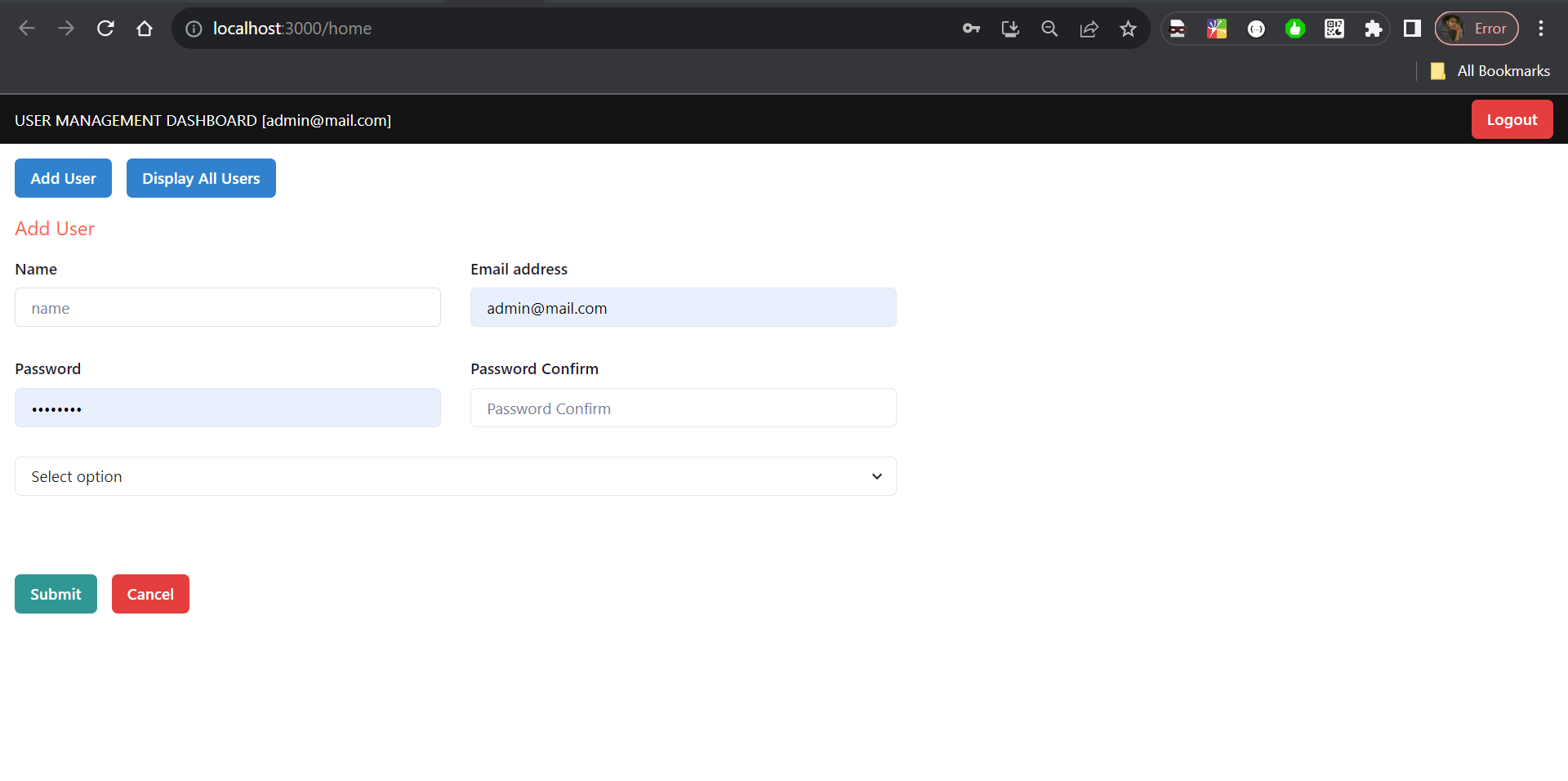The image size is (1568, 781).
Task: Open the All Bookmarks folder
Action: [x=1490, y=71]
